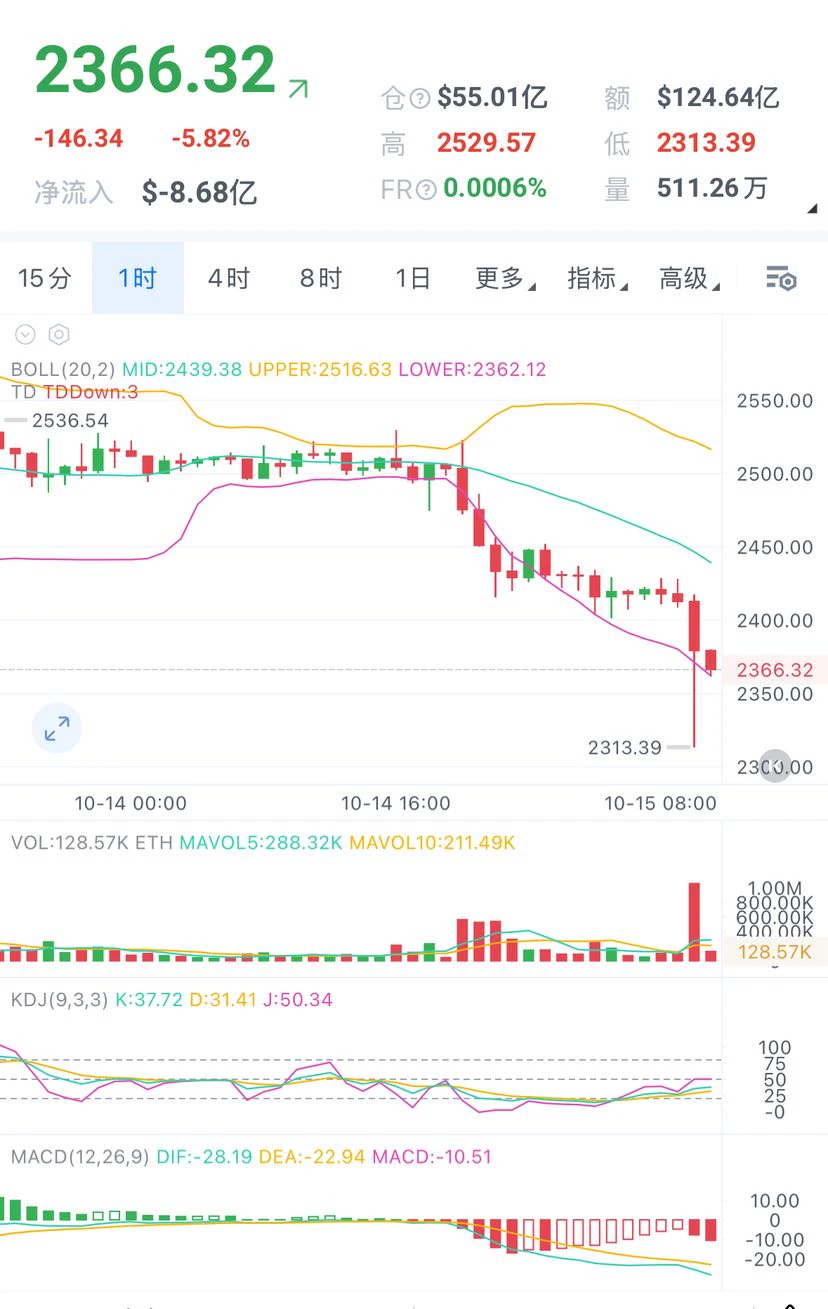This screenshot has width=828, height=1309.
Task: Switch to the 8时 timeframe
Action: coord(321,278)
